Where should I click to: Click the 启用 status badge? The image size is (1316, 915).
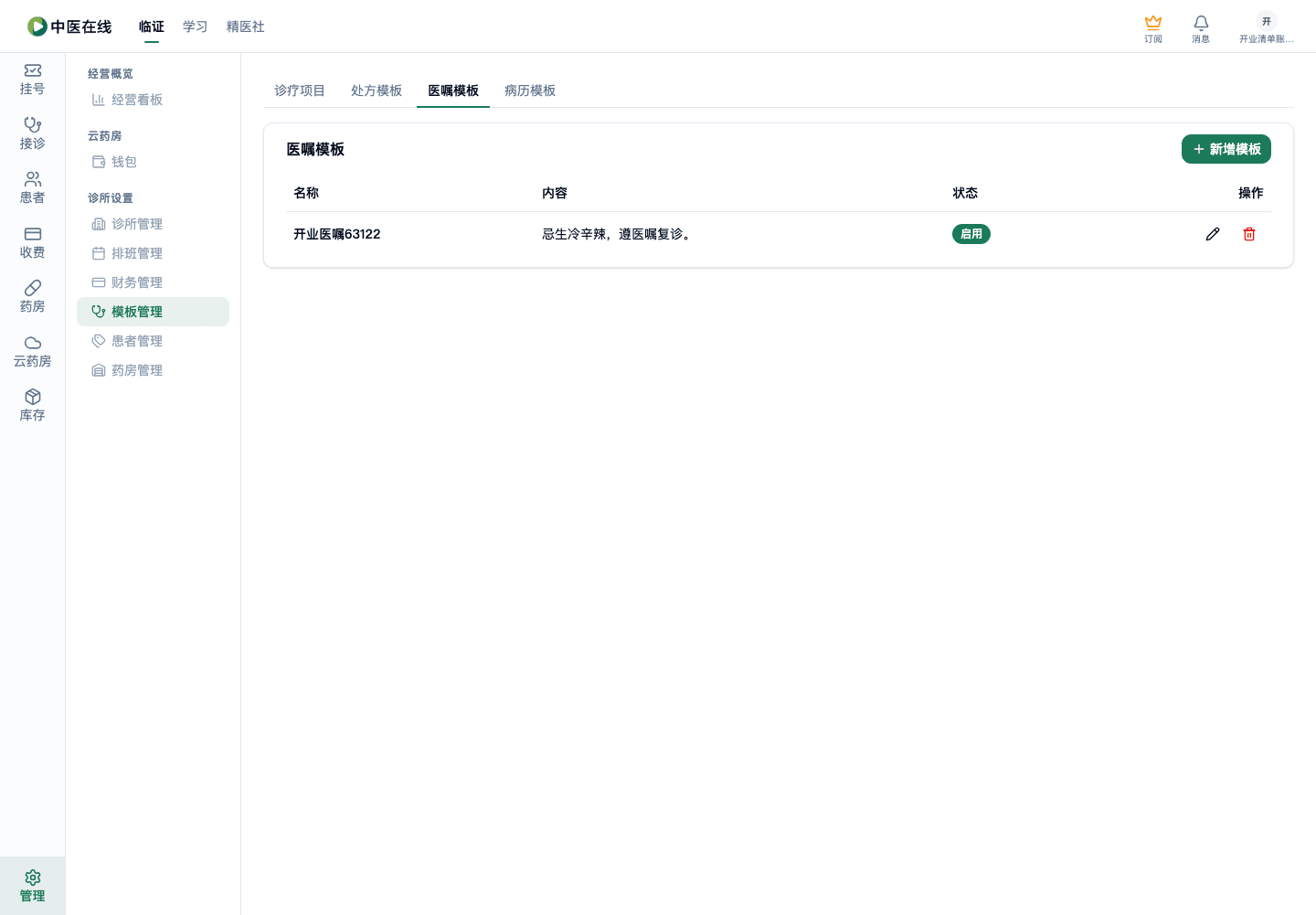[971, 234]
